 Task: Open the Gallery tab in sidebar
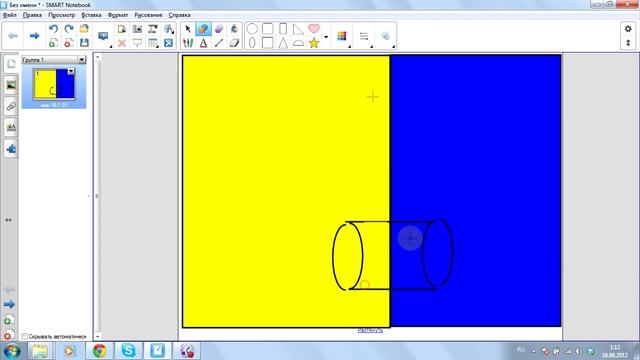click(x=11, y=85)
